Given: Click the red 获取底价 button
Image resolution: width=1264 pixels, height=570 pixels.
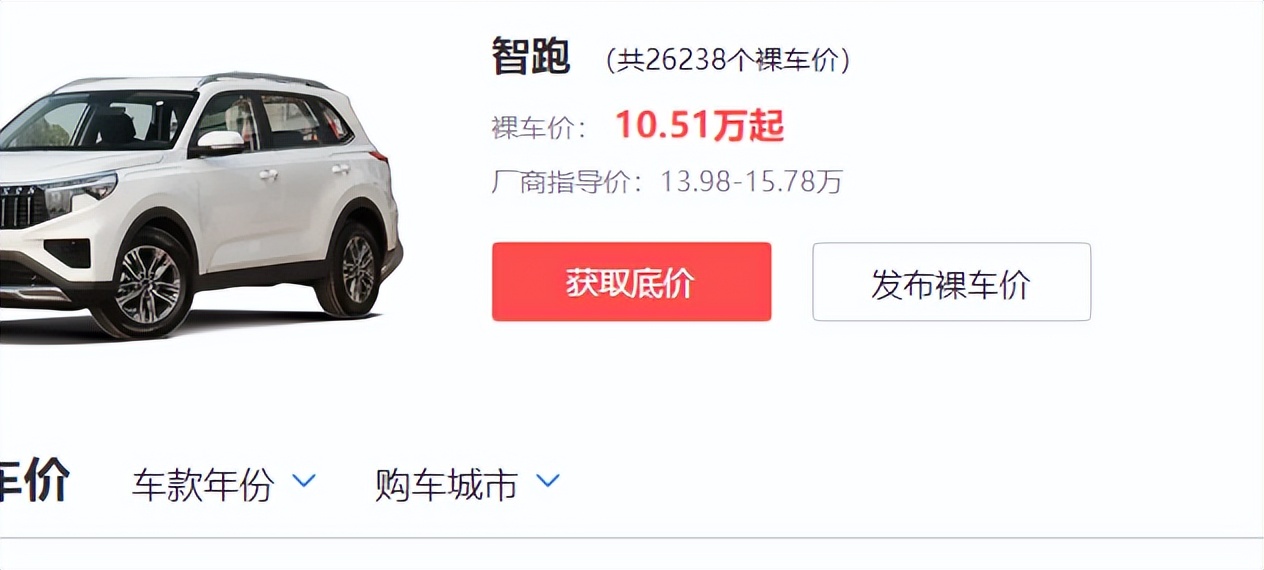Looking at the screenshot, I should pos(631,282).
